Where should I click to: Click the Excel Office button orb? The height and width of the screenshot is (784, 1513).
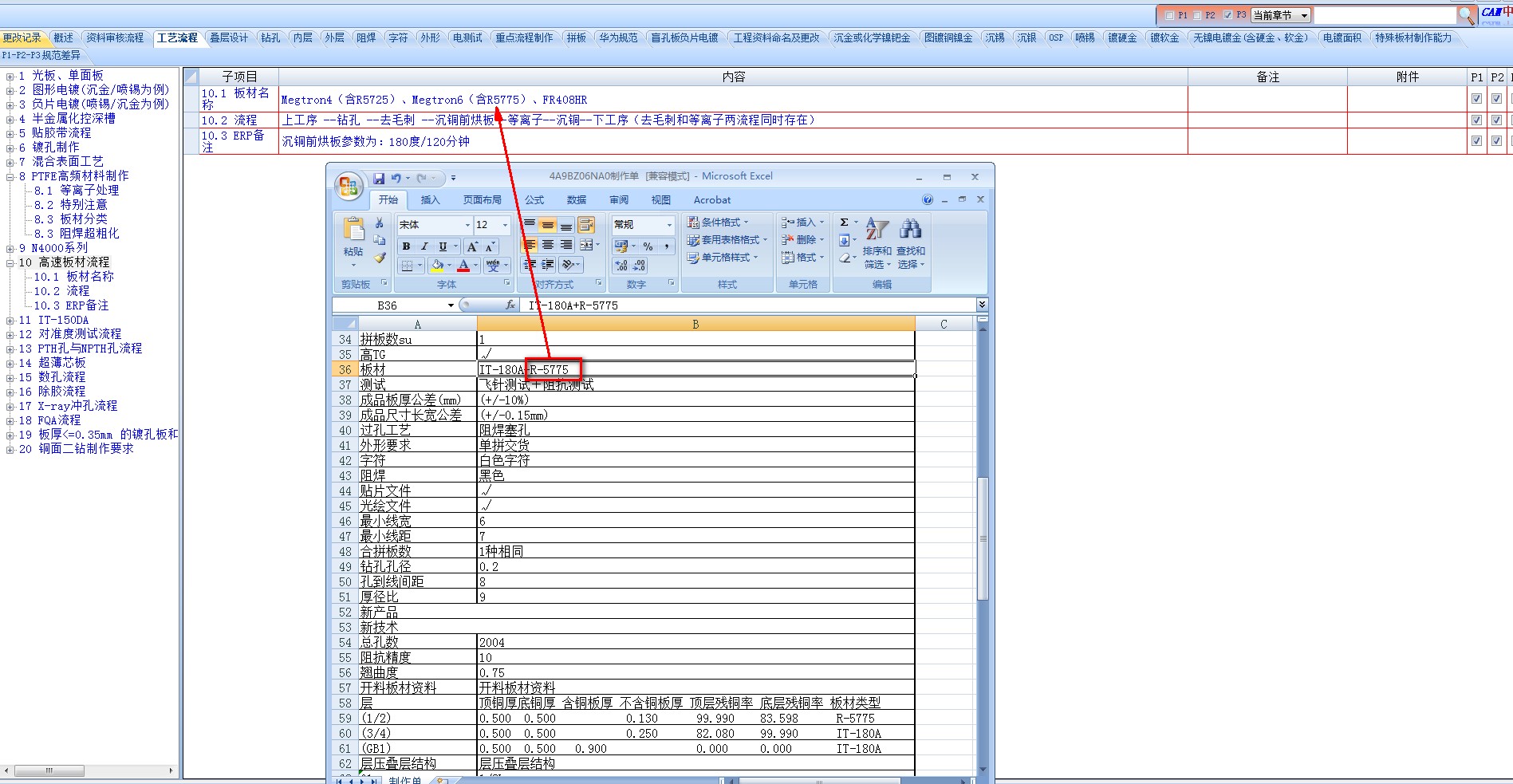pos(348,186)
